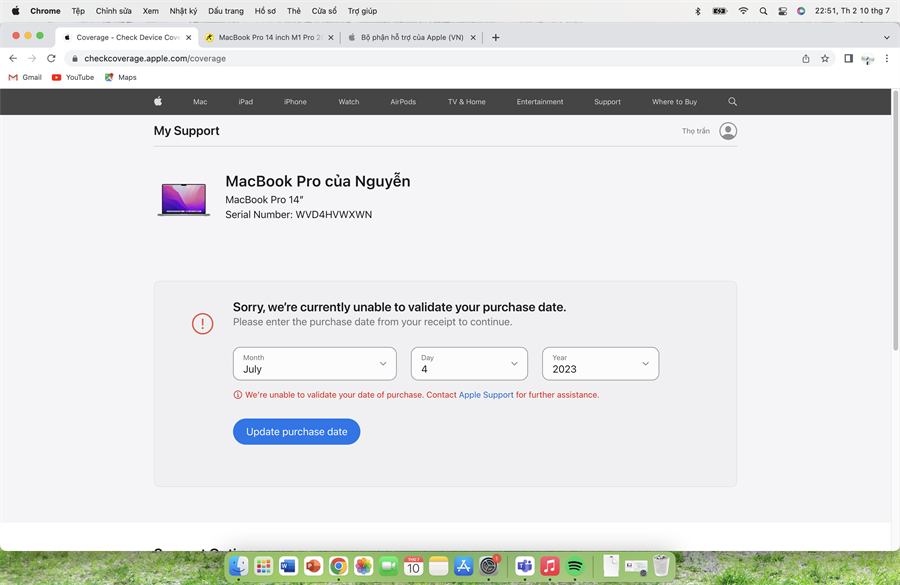
Task: Expand the Day dropdown showing 4
Action: coord(469,363)
